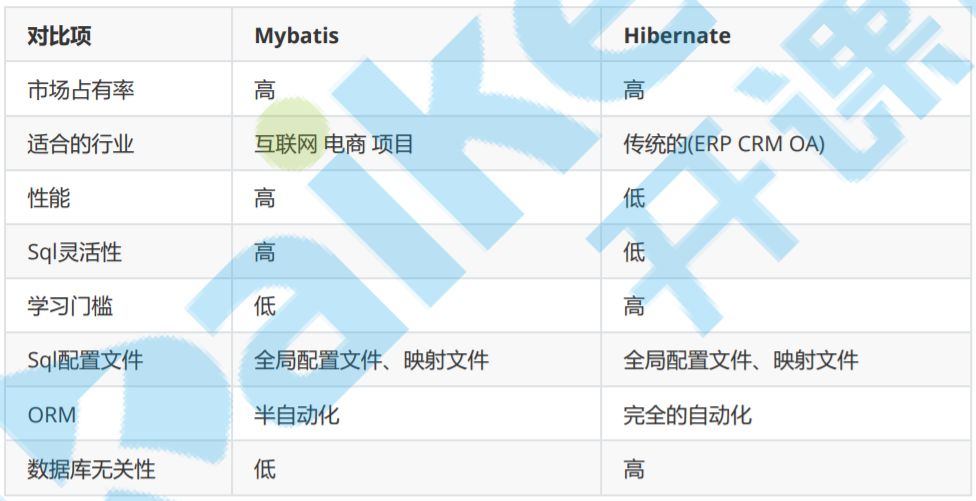Click the ORM link in first column
Viewport: 976px width, 501px height.
(52, 414)
